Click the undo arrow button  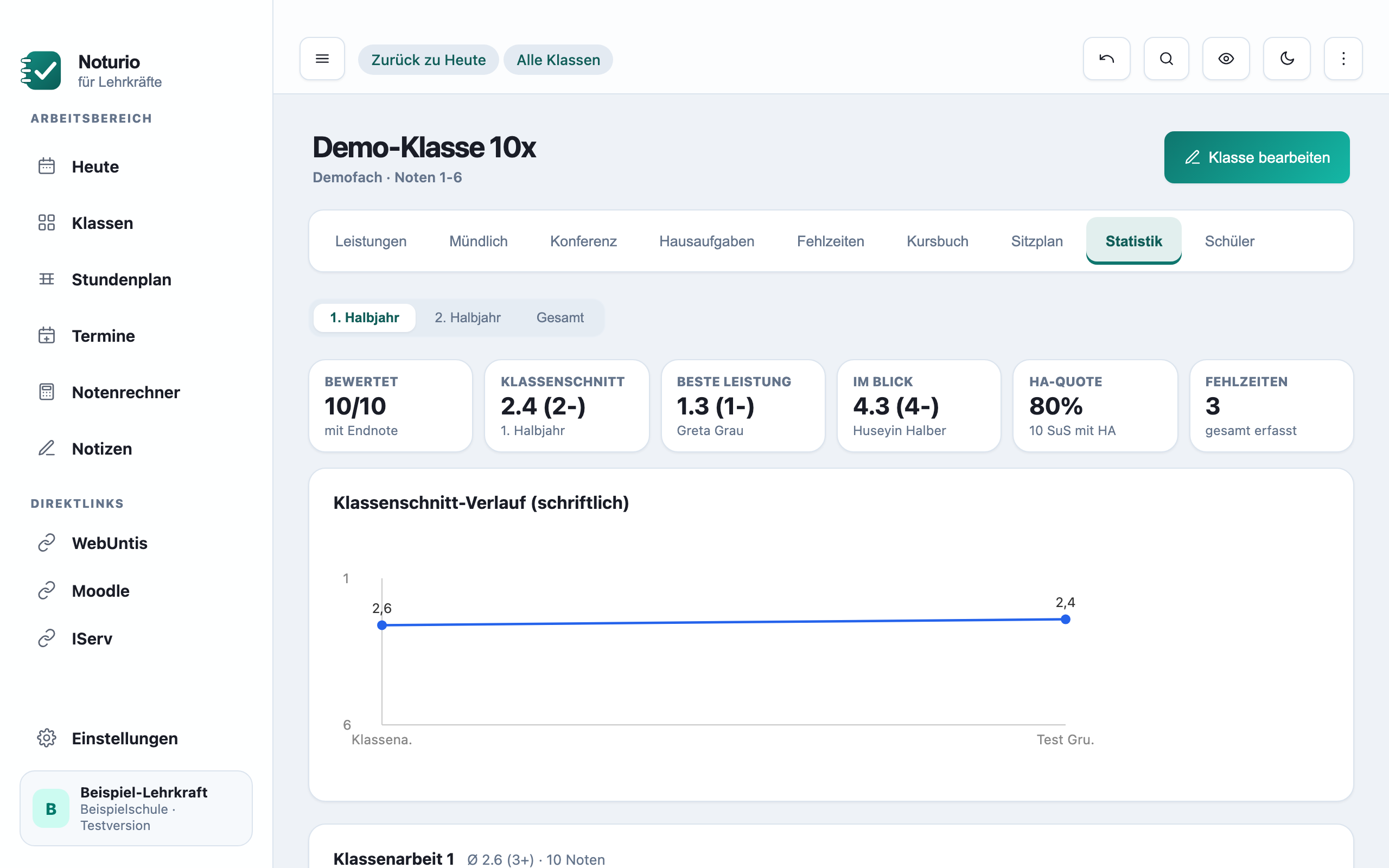(x=1106, y=59)
